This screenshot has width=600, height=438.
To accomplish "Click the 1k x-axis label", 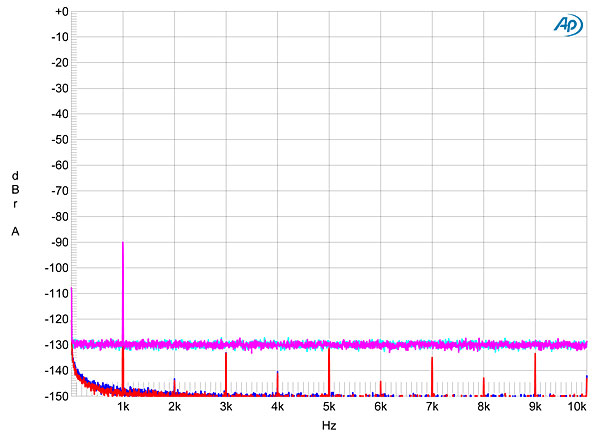I will 123,407.
